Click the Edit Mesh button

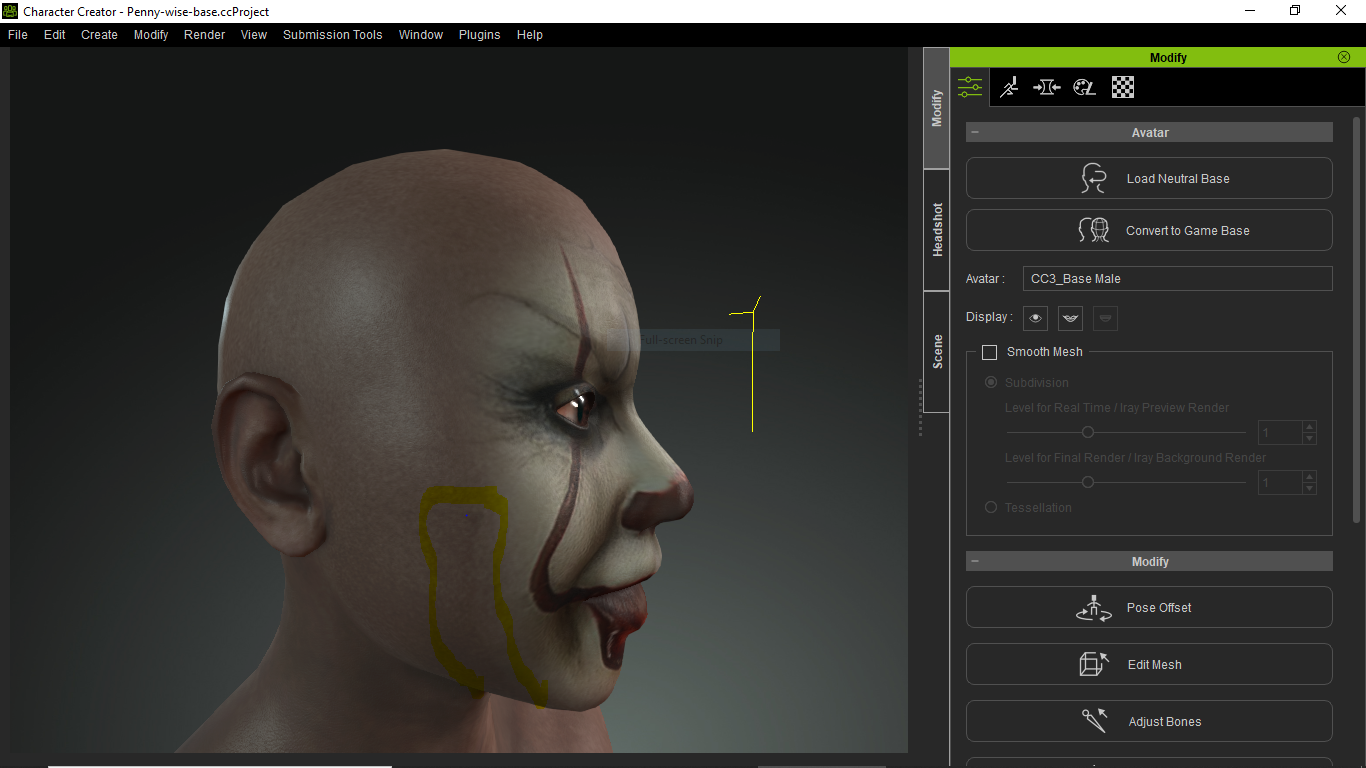(1149, 664)
